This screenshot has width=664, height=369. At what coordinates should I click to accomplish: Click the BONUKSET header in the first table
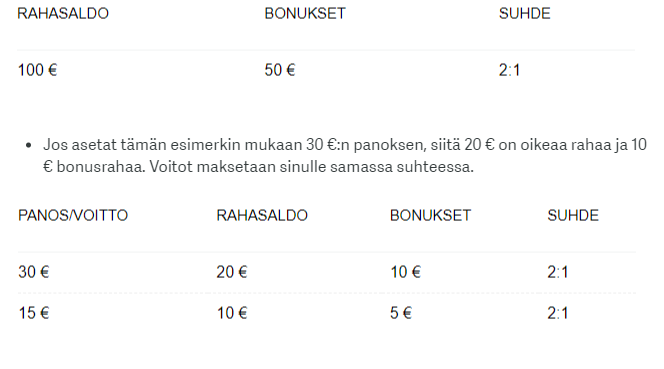[305, 14]
